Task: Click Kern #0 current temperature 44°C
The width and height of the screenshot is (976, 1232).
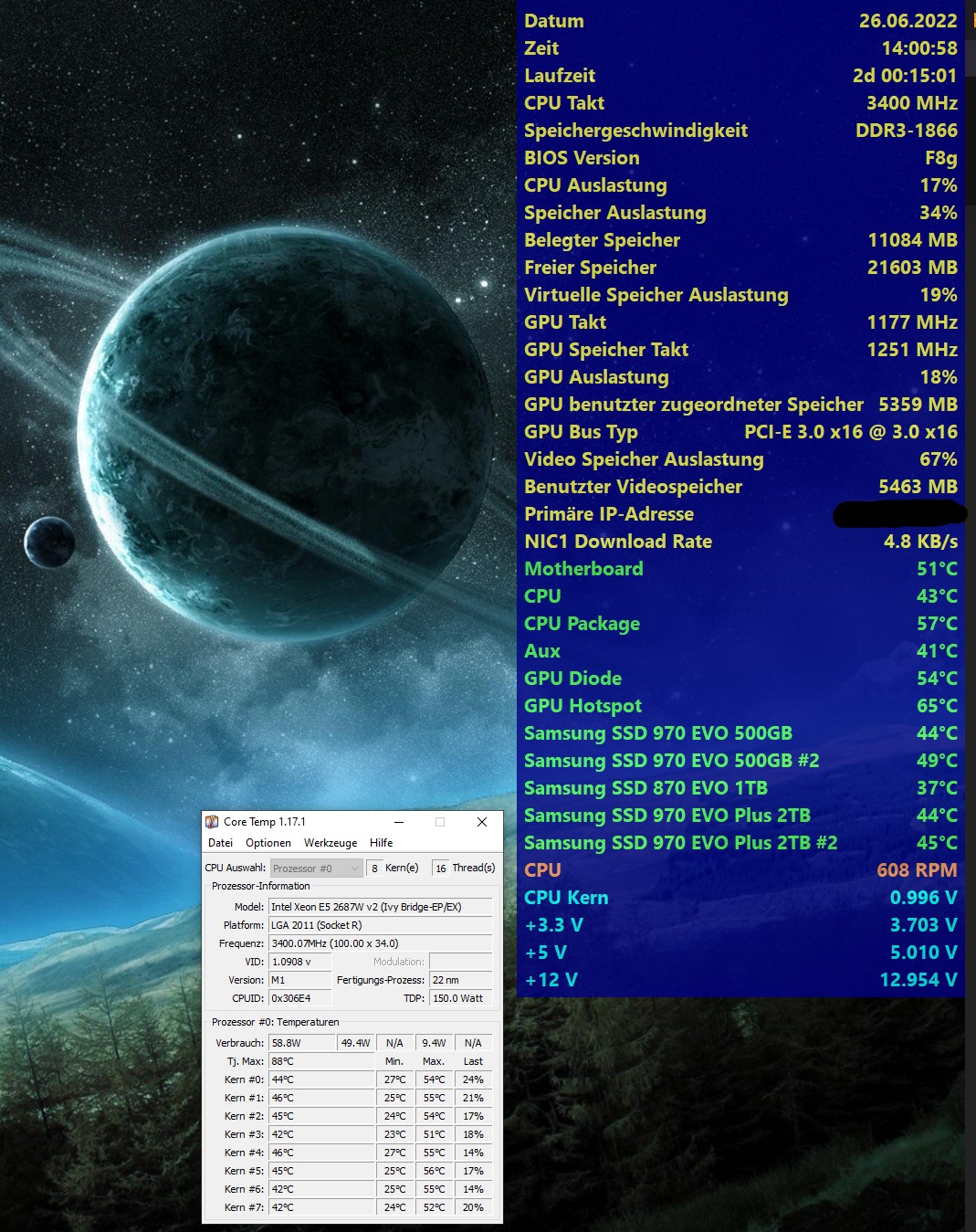Action: coord(321,1079)
